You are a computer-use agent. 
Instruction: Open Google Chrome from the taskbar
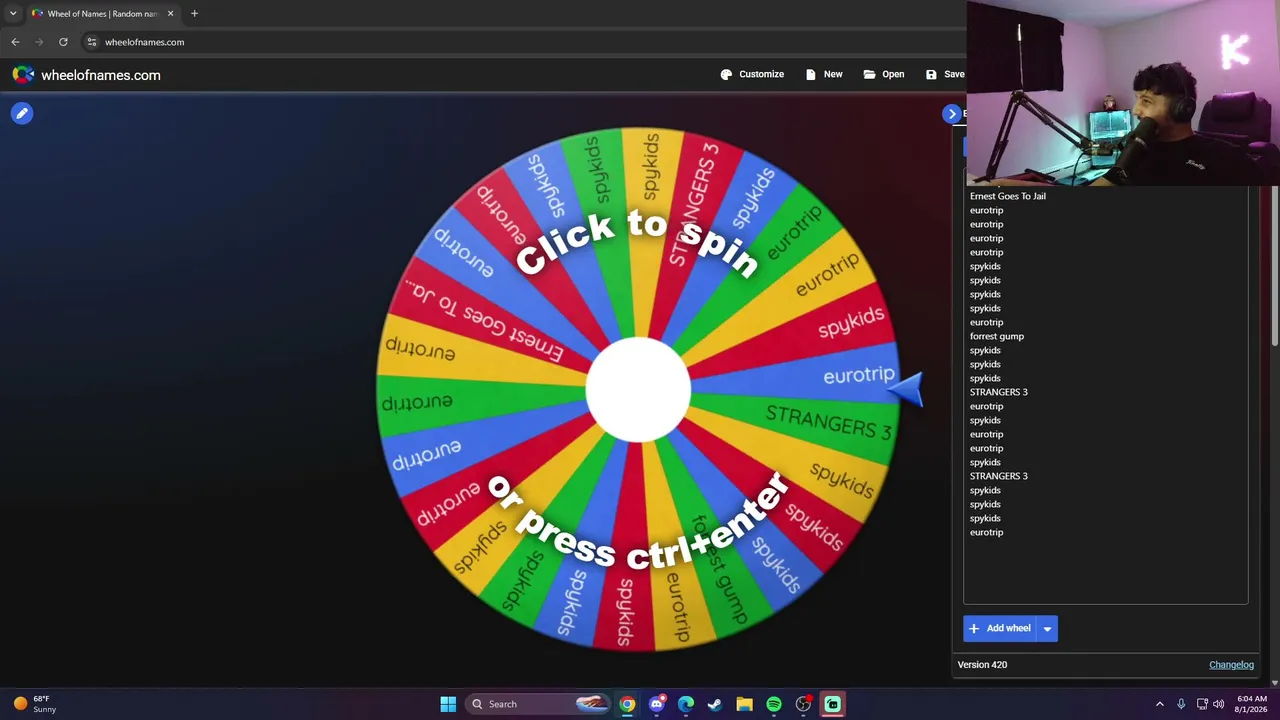[x=627, y=704]
